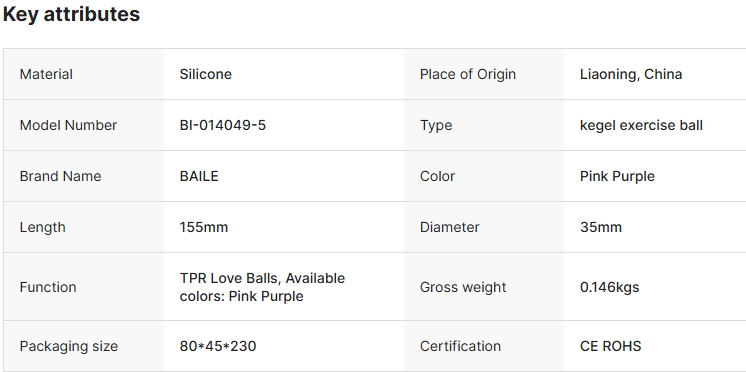The image size is (746, 372).
Task: Select the BAILE brand value
Action: pos(199,176)
